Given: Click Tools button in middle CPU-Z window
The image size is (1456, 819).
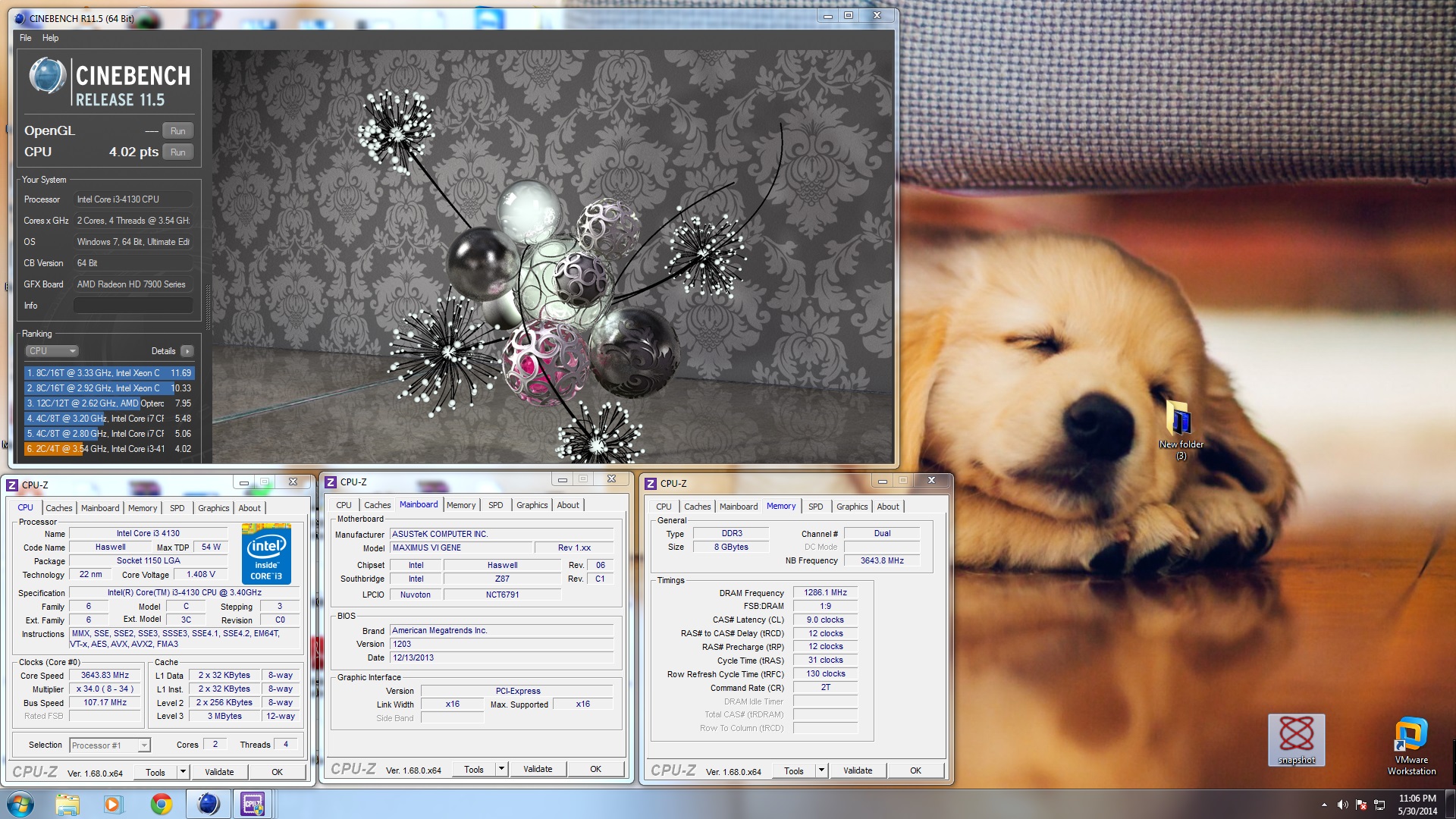Looking at the screenshot, I should [x=474, y=769].
